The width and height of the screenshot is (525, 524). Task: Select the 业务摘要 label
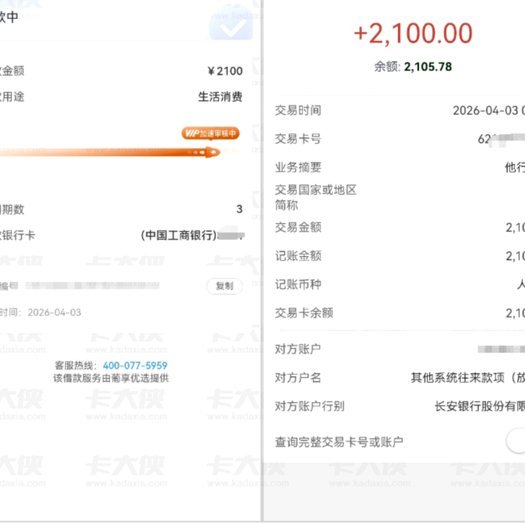click(x=298, y=167)
